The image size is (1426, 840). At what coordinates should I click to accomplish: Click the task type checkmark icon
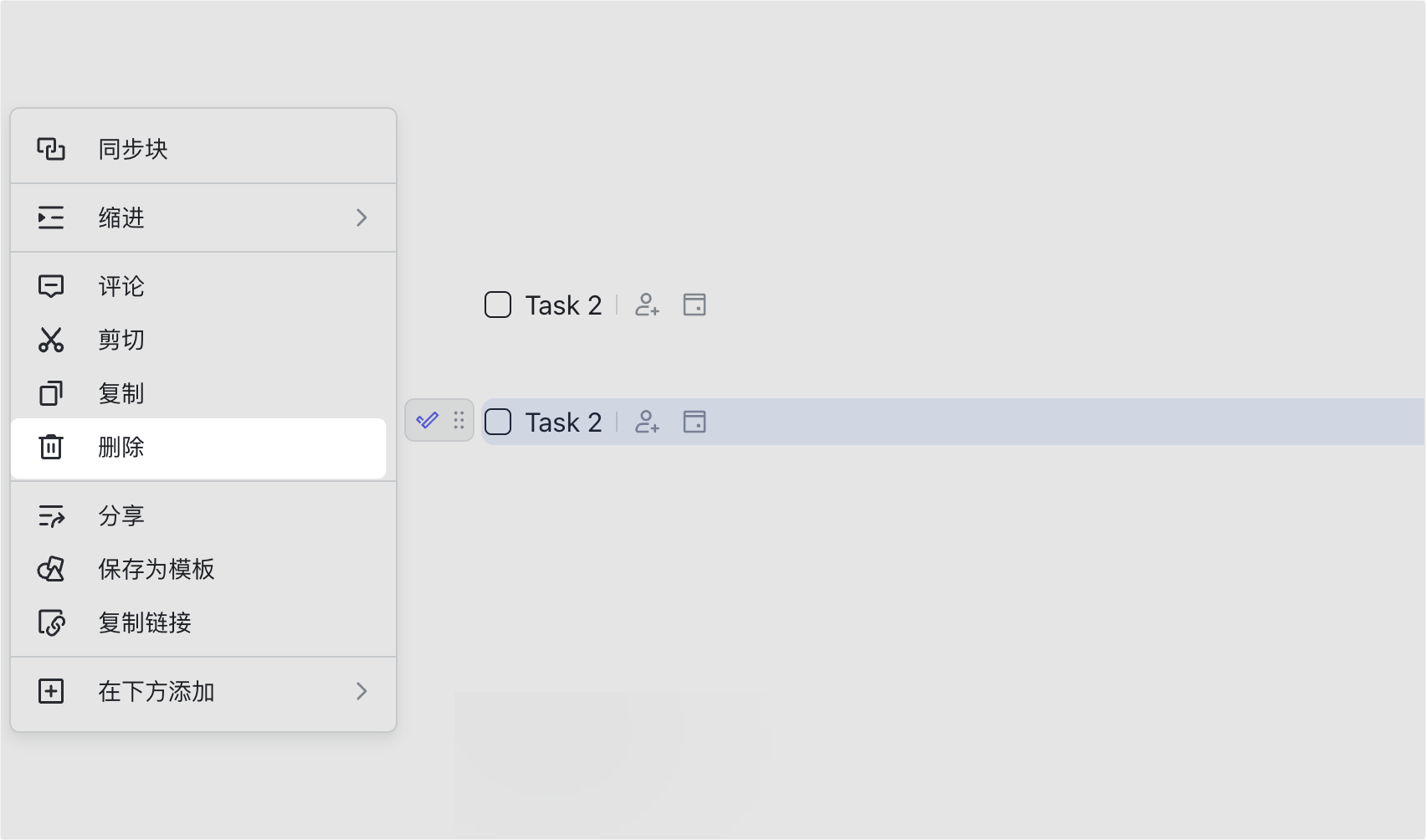coord(427,420)
